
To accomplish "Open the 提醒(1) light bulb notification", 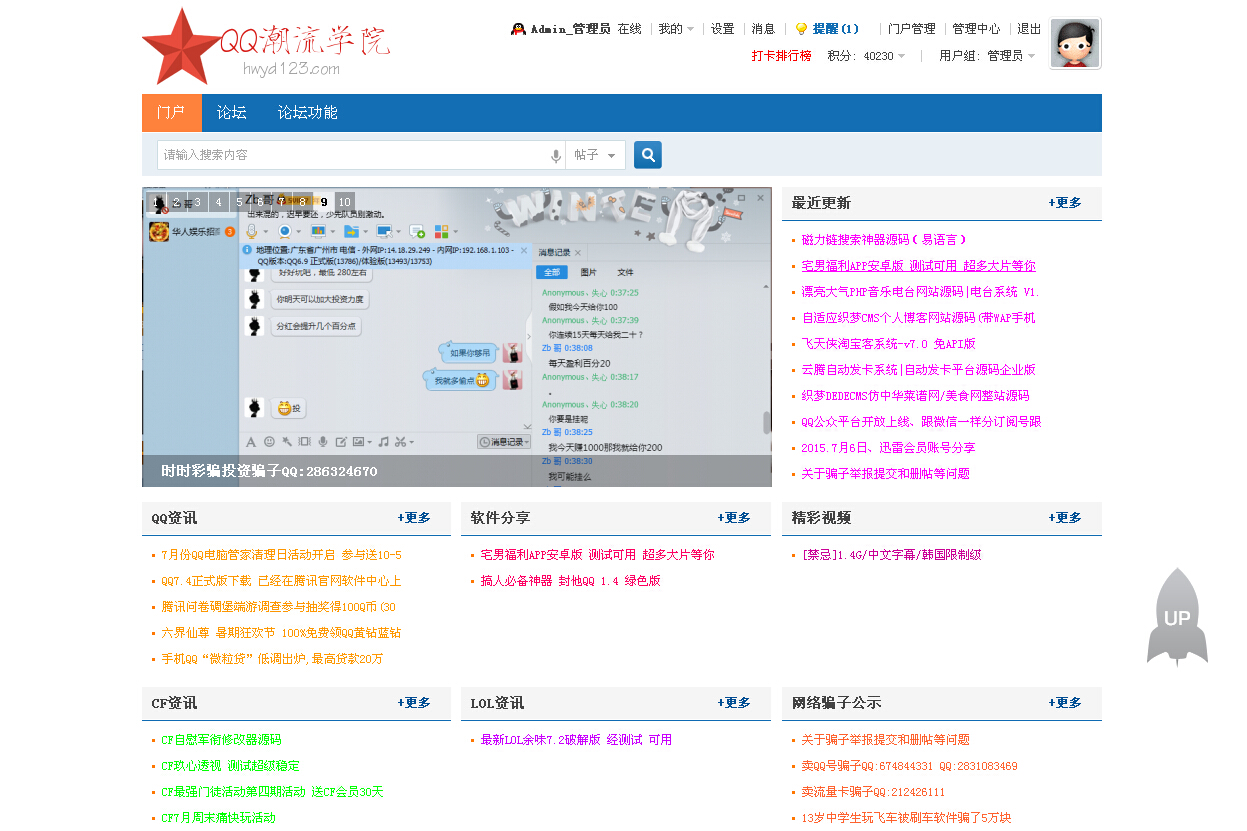I will coord(826,29).
